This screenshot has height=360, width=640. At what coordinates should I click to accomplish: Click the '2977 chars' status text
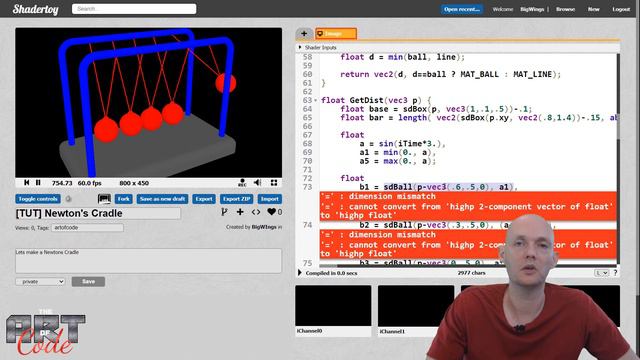(x=471, y=273)
